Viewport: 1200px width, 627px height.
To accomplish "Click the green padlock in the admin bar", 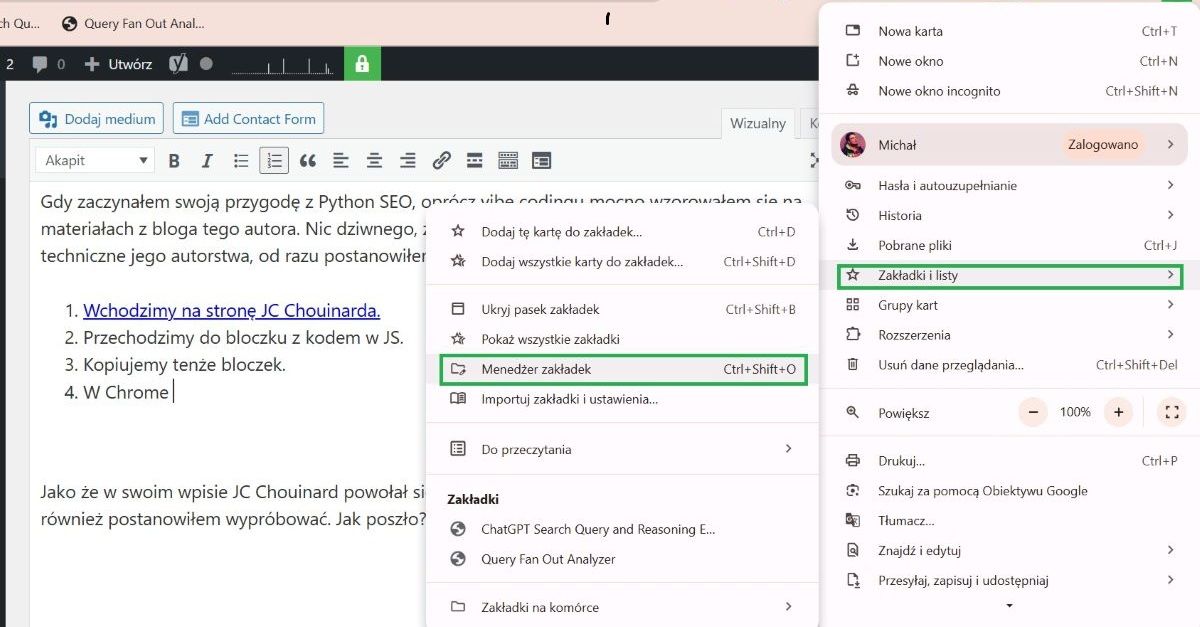I will 363,63.
